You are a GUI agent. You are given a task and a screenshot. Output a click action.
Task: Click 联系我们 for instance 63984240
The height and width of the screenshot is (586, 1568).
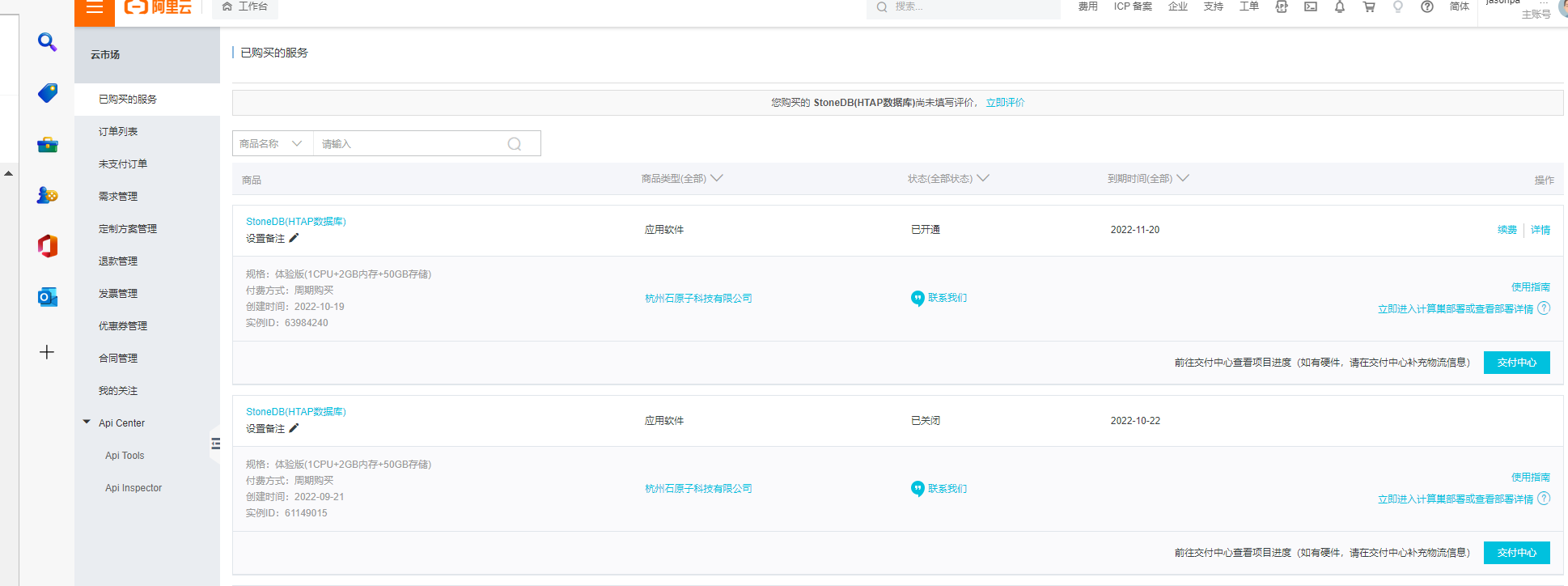939,298
